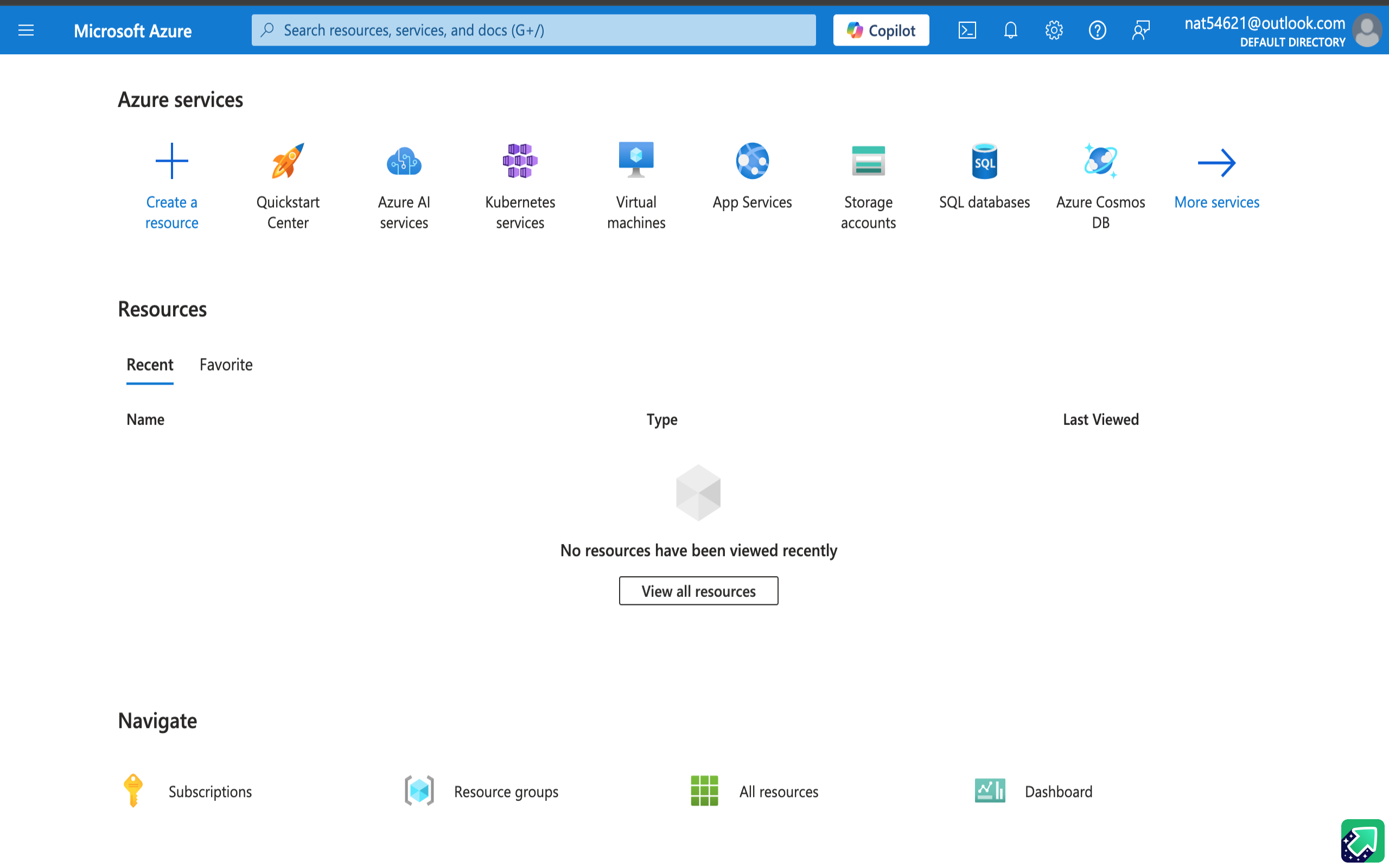Open portal settings gear

1054,30
